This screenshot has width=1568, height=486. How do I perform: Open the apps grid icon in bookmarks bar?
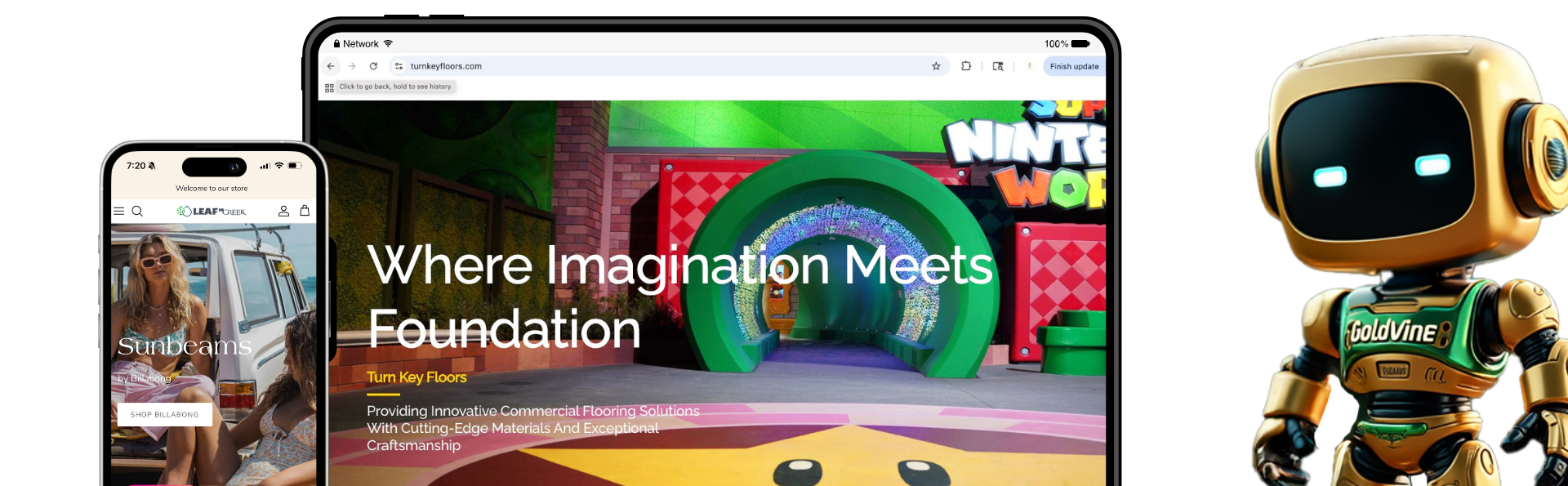(x=329, y=87)
